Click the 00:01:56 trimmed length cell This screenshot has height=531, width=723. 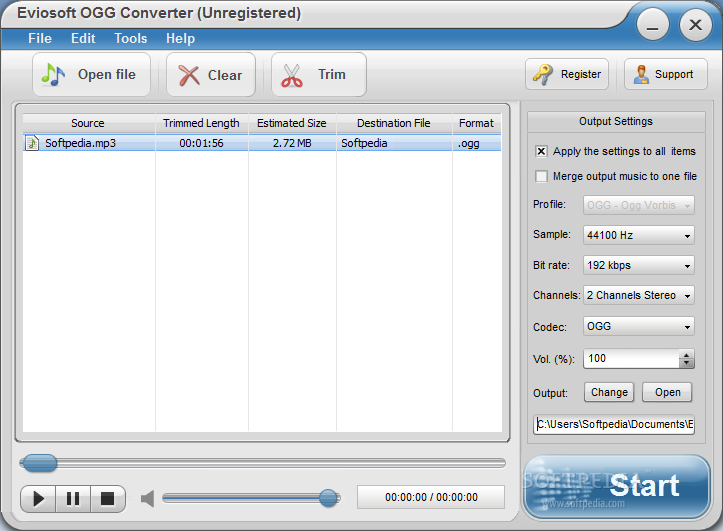point(201,143)
